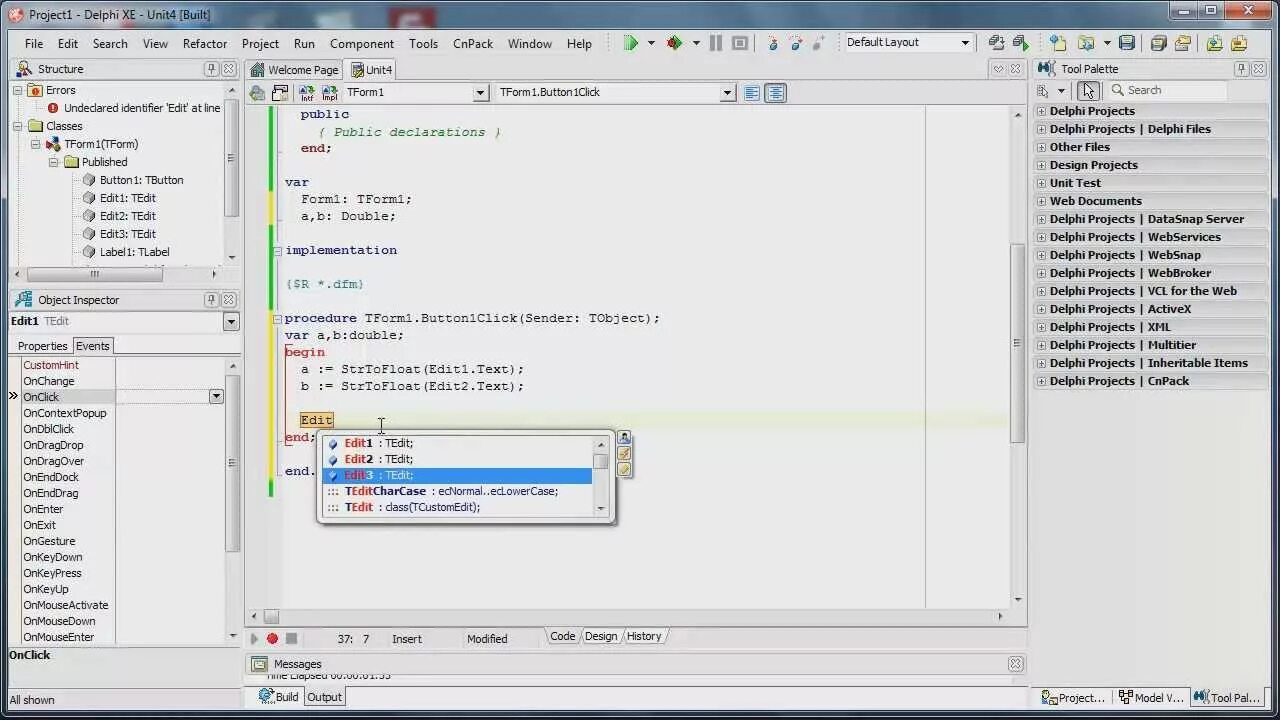Open the Default Layout dropdown
The image size is (1280, 720).
(965, 43)
